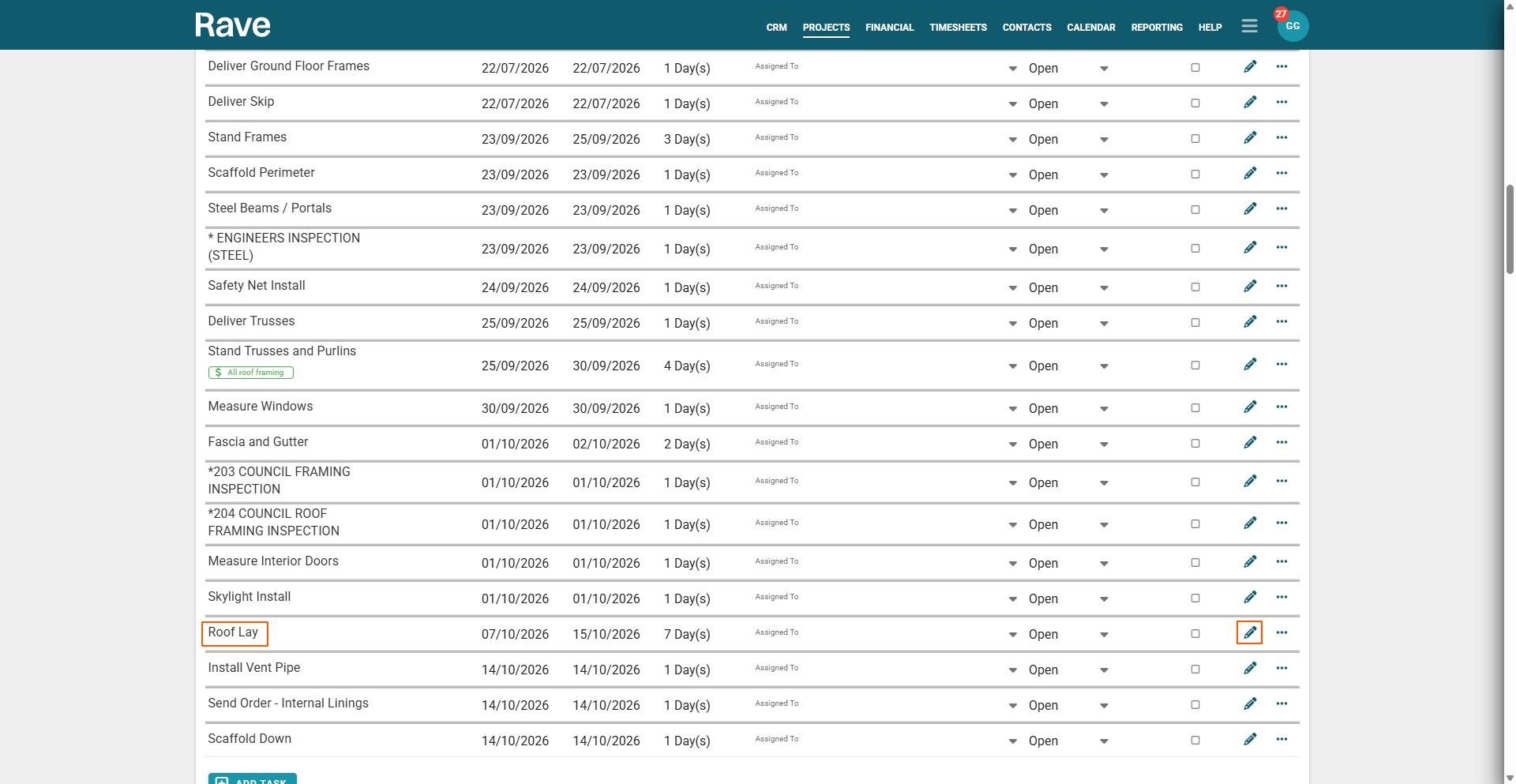1516x784 pixels.
Task: Open the three-dot menu for Stand Frames
Action: (x=1281, y=137)
